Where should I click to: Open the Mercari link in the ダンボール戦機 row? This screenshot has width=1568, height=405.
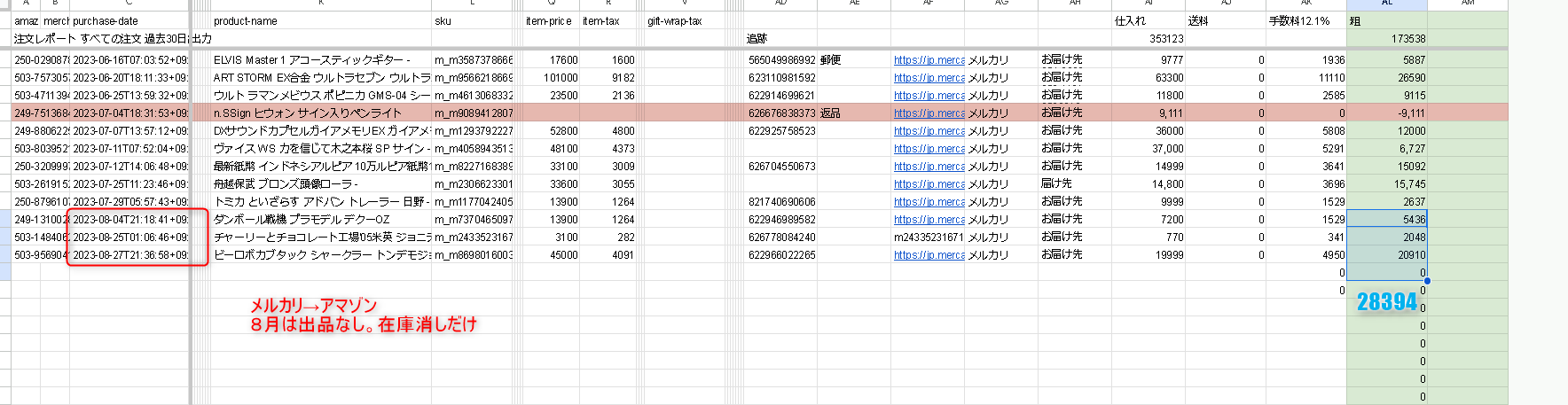(x=929, y=220)
